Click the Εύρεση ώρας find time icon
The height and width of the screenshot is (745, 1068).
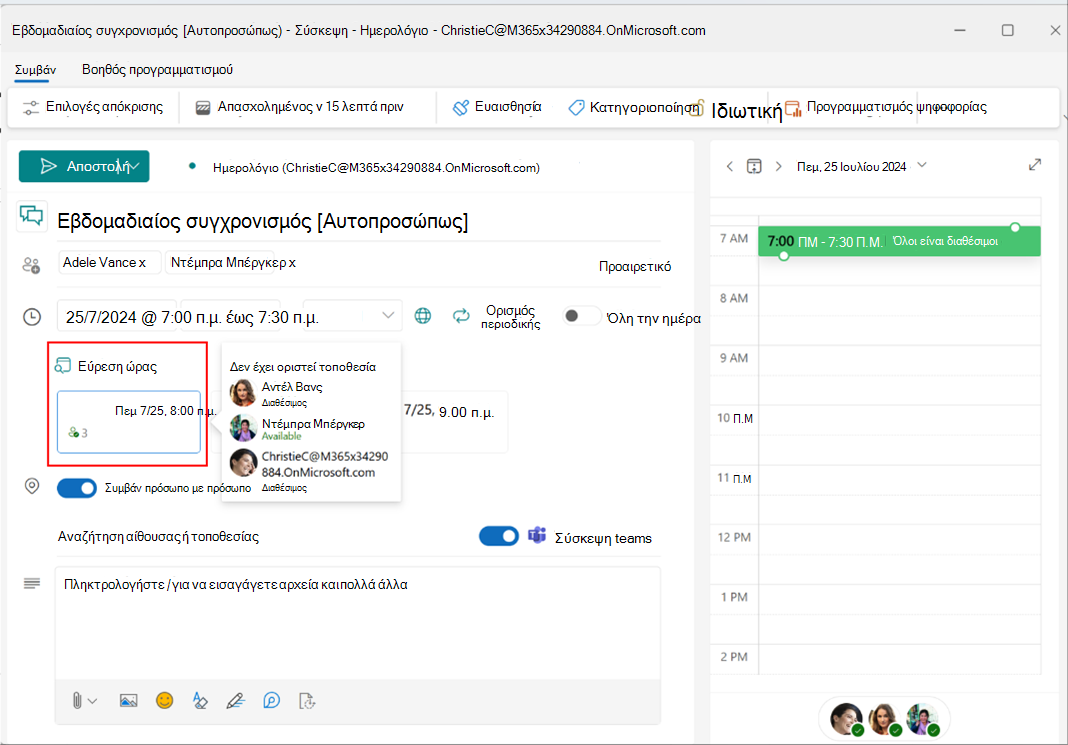tap(63, 366)
